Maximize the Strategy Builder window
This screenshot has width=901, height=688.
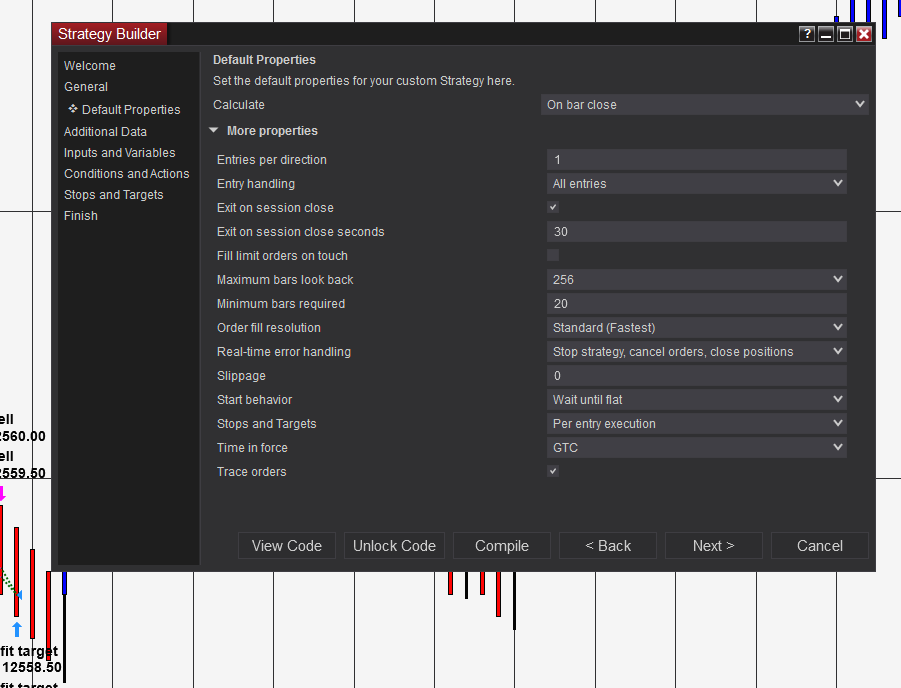845,34
